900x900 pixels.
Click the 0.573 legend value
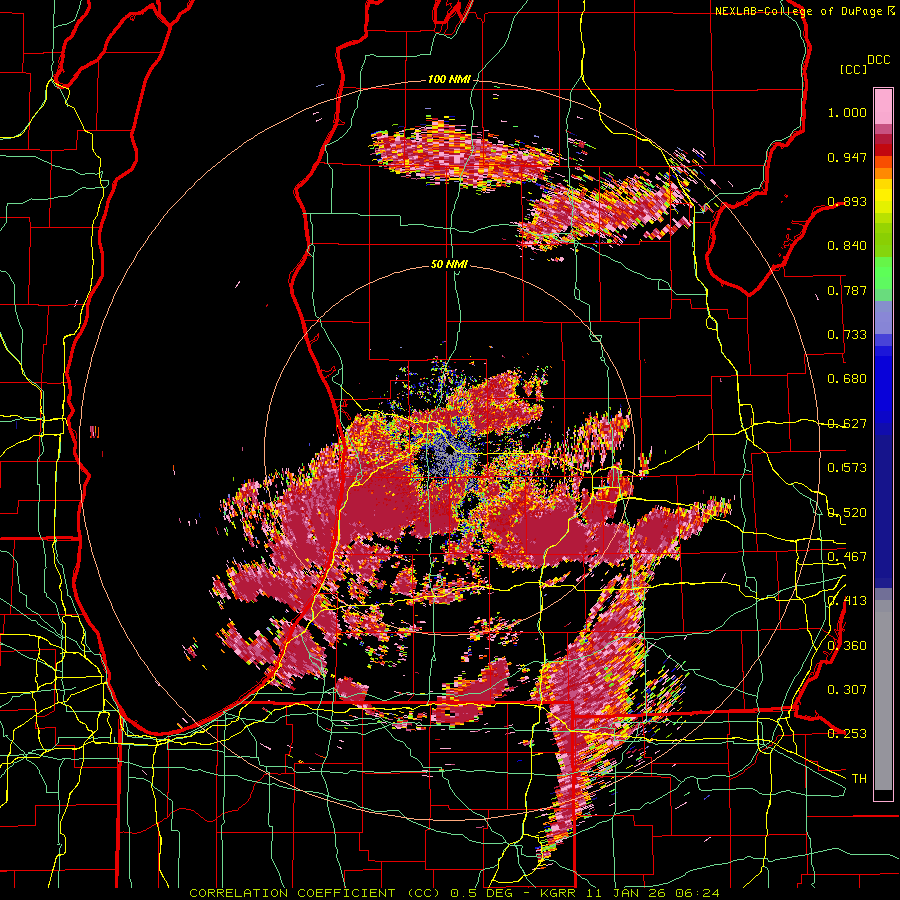pos(847,467)
